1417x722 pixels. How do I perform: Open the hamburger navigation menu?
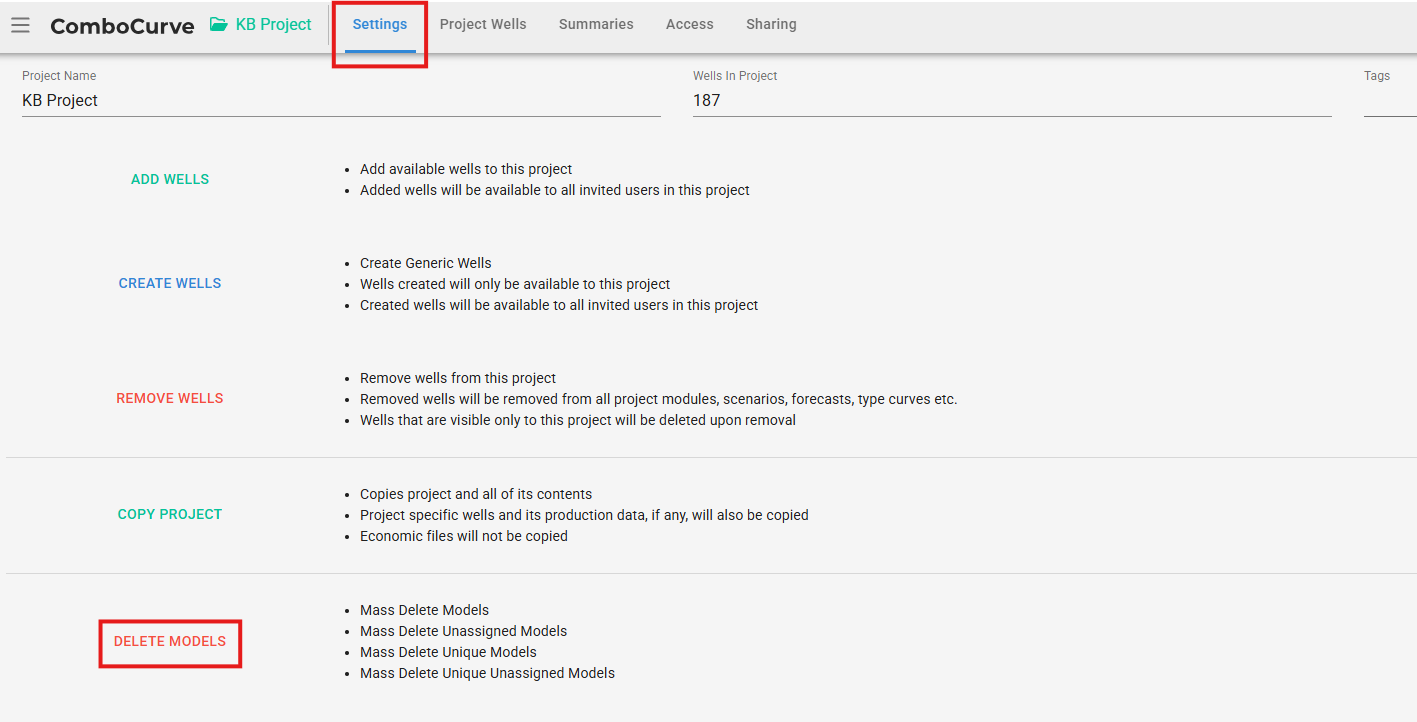pos(20,25)
